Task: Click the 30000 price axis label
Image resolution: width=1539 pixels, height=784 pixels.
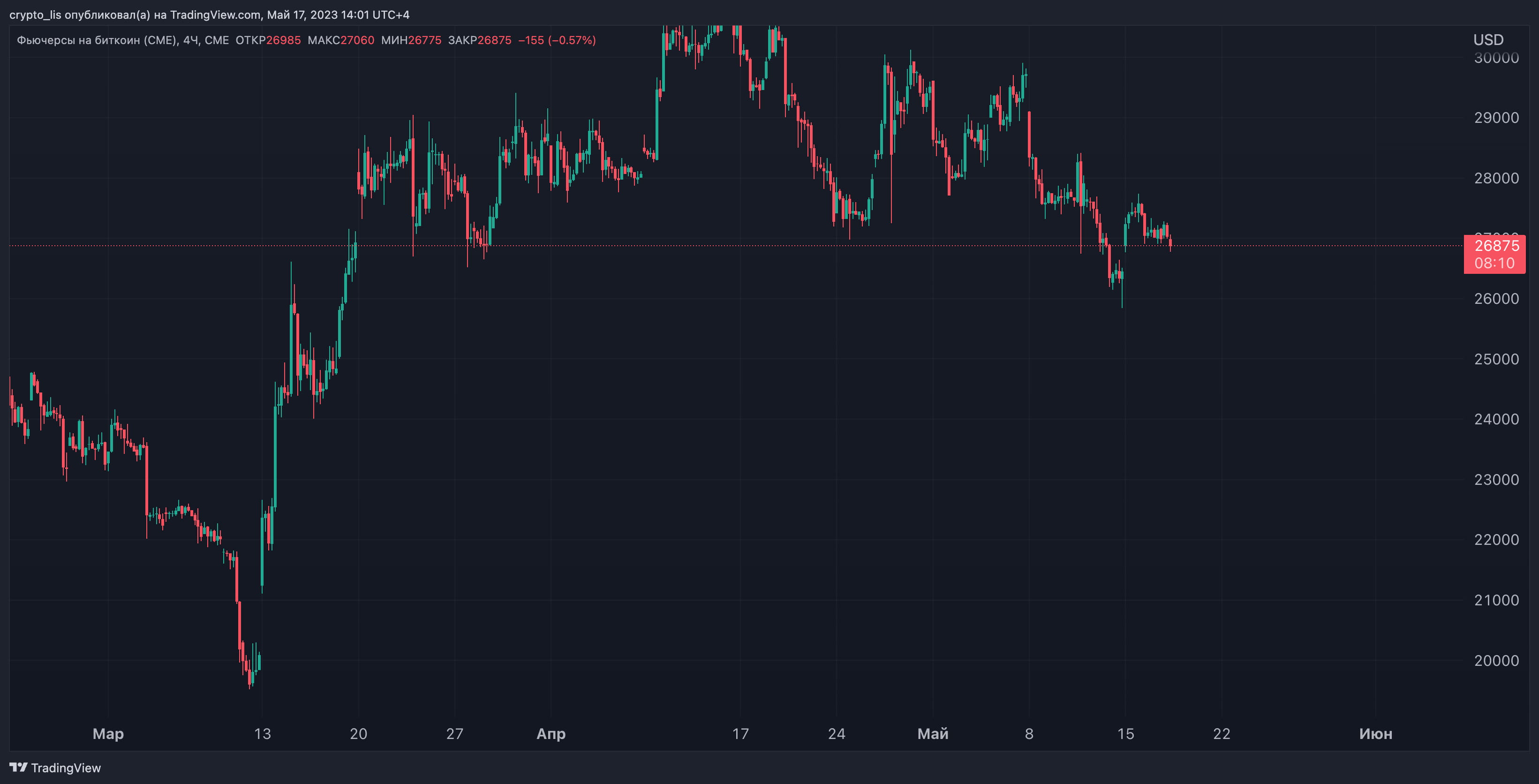Action: (x=1496, y=58)
